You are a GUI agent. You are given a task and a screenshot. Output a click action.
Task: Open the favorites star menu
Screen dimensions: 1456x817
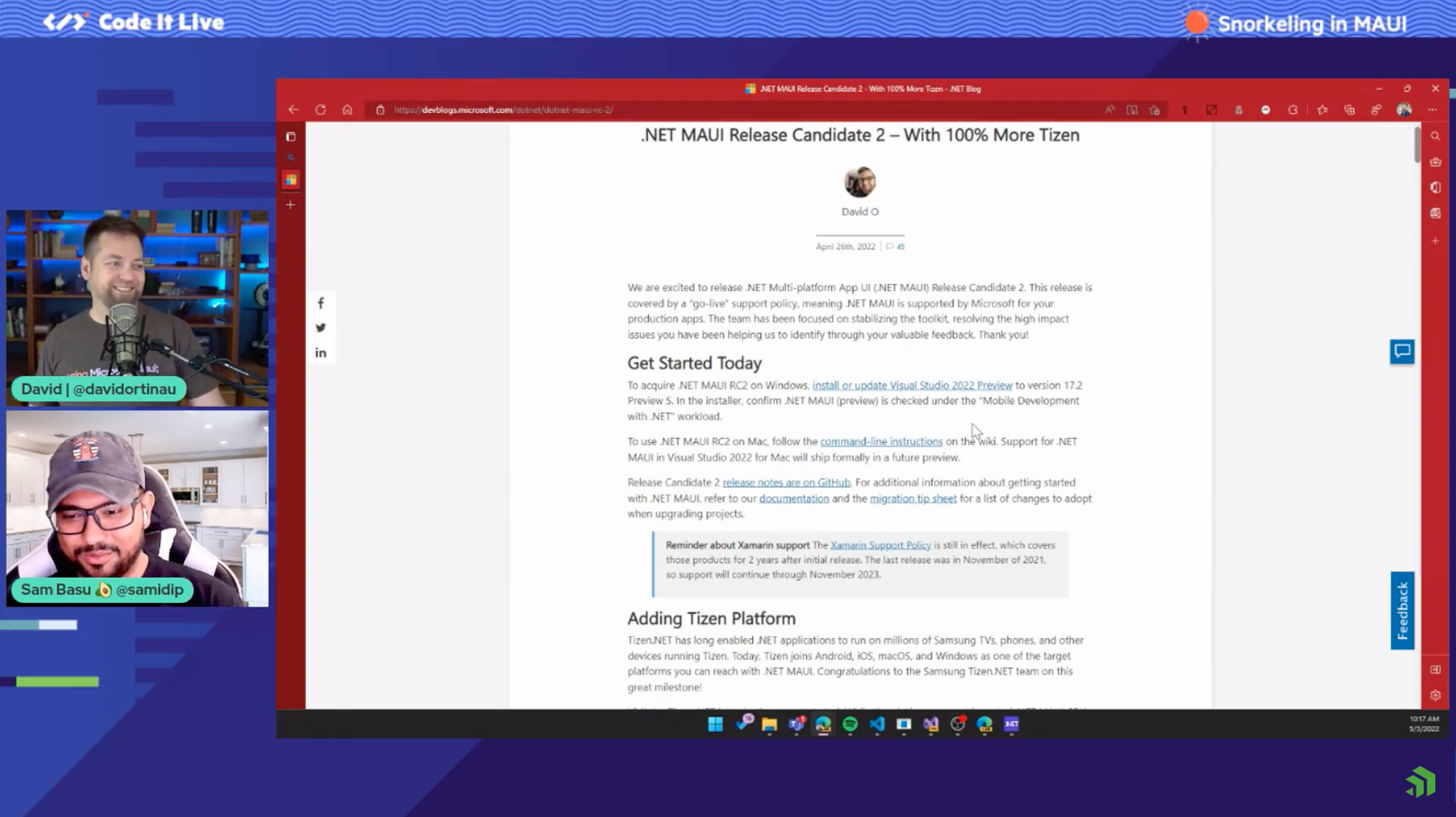click(1322, 110)
